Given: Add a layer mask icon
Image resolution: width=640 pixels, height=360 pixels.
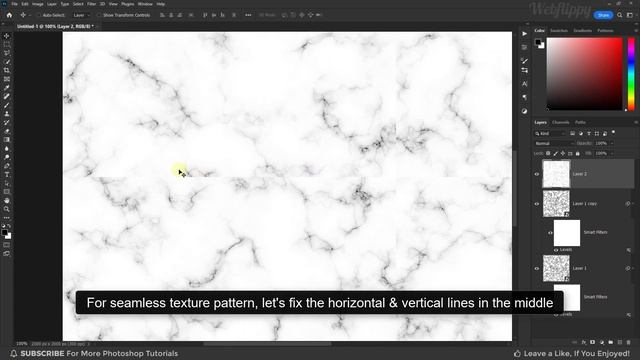Looking at the screenshot, I should [593, 342].
